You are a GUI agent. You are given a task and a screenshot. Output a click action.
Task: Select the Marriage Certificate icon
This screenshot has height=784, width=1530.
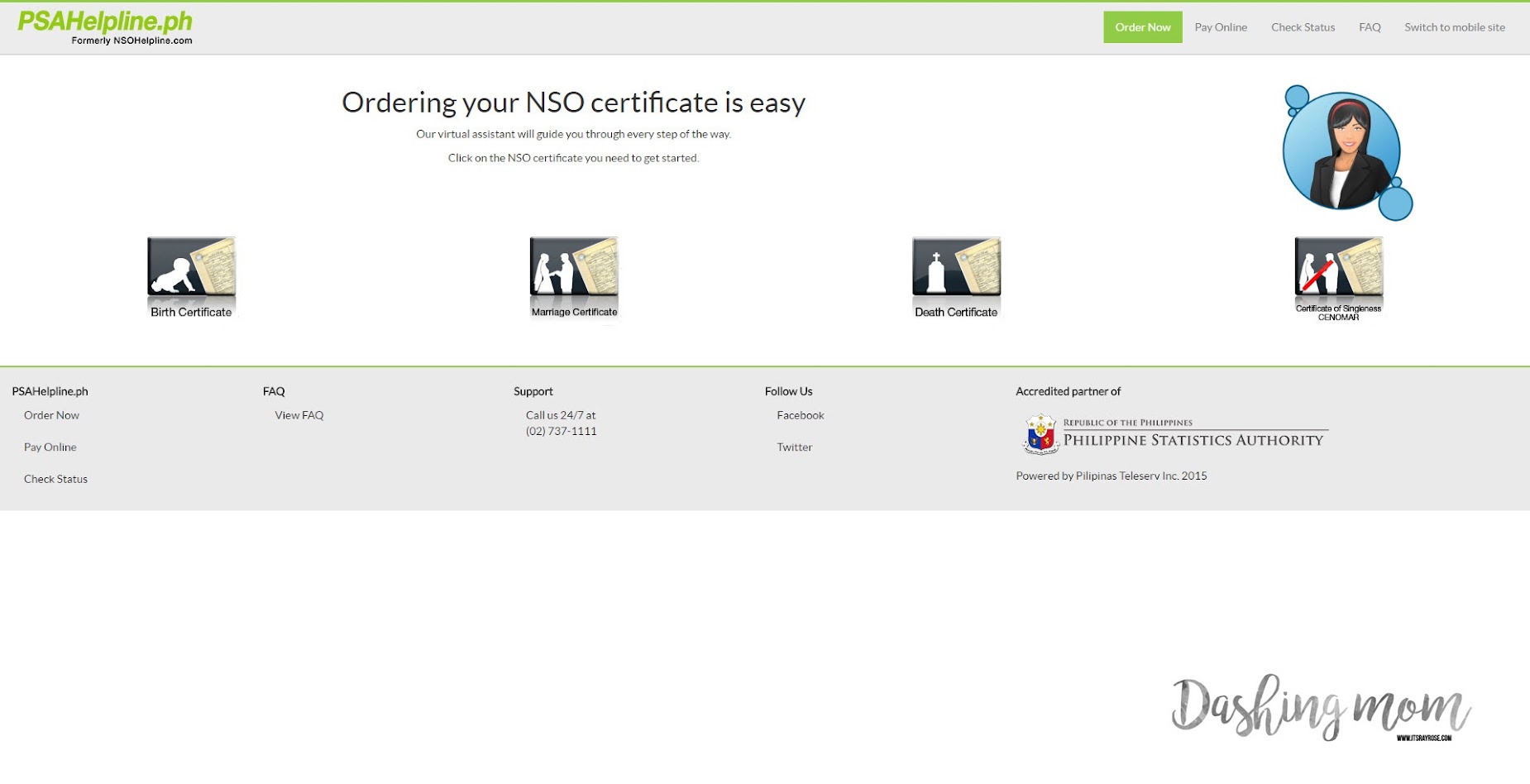(574, 277)
